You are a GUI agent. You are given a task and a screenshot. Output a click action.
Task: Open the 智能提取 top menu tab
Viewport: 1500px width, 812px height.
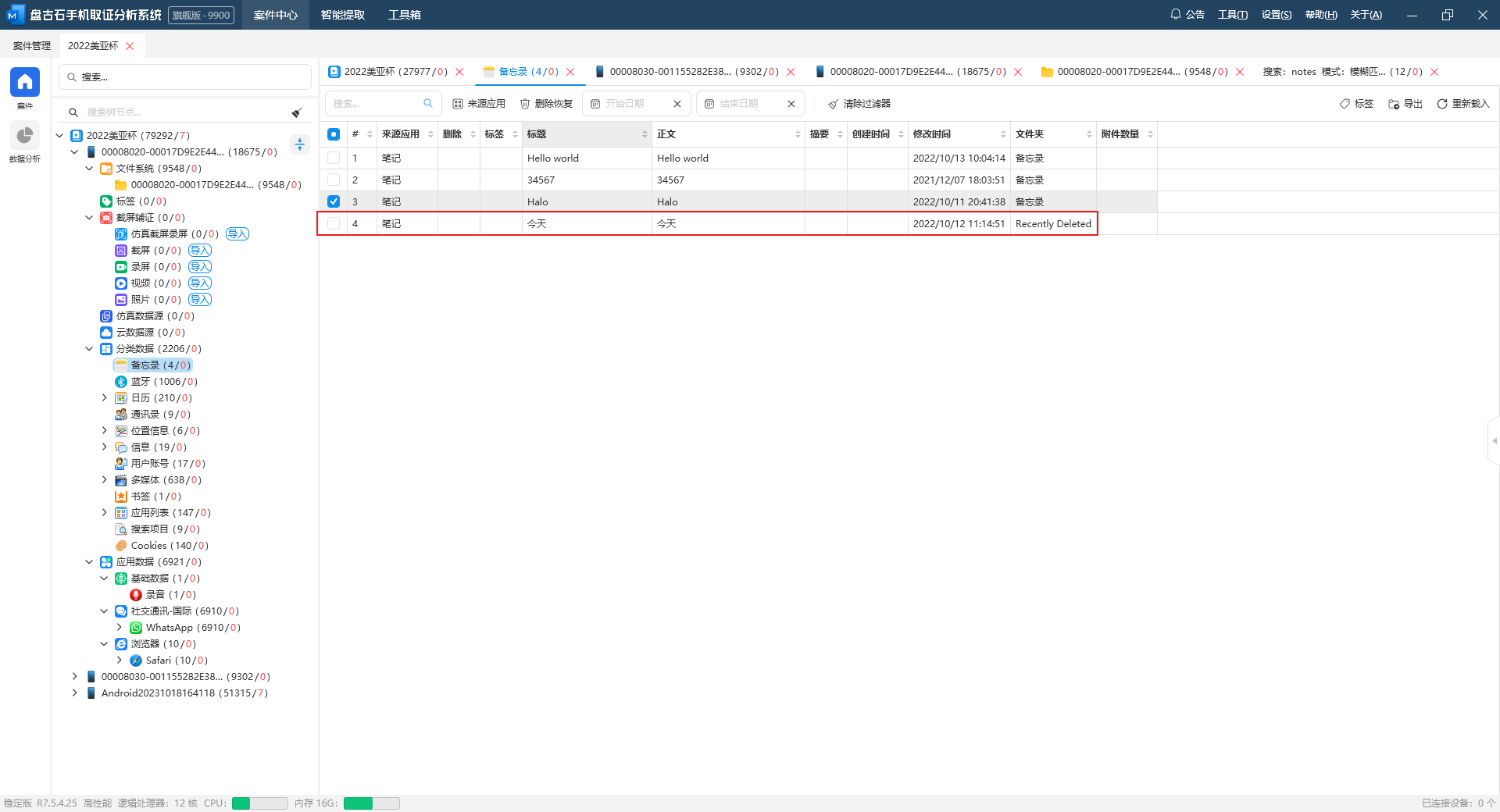[x=342, y=15]
